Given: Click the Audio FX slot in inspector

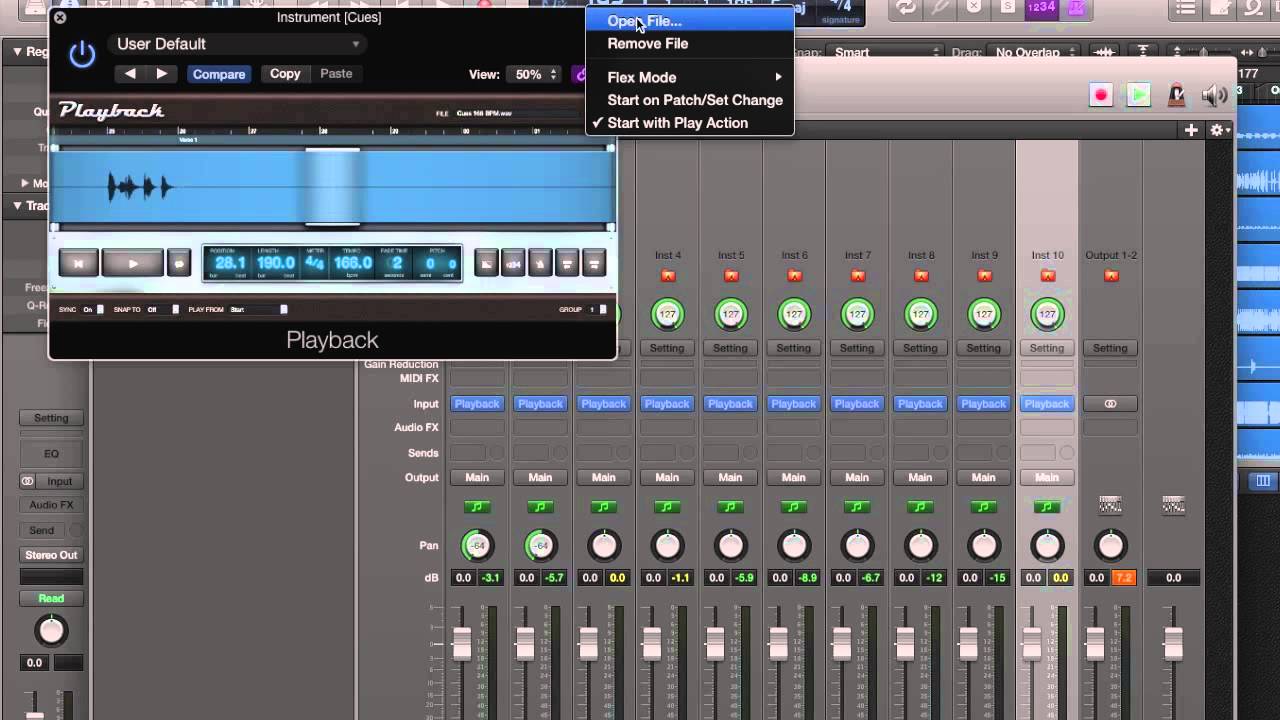Looking at the screenshot, I should 51,505.
